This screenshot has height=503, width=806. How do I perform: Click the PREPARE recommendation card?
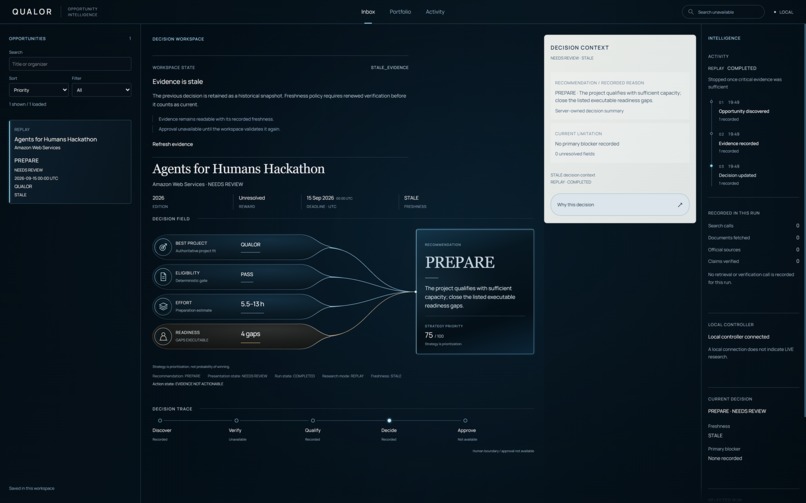point(474,291)
